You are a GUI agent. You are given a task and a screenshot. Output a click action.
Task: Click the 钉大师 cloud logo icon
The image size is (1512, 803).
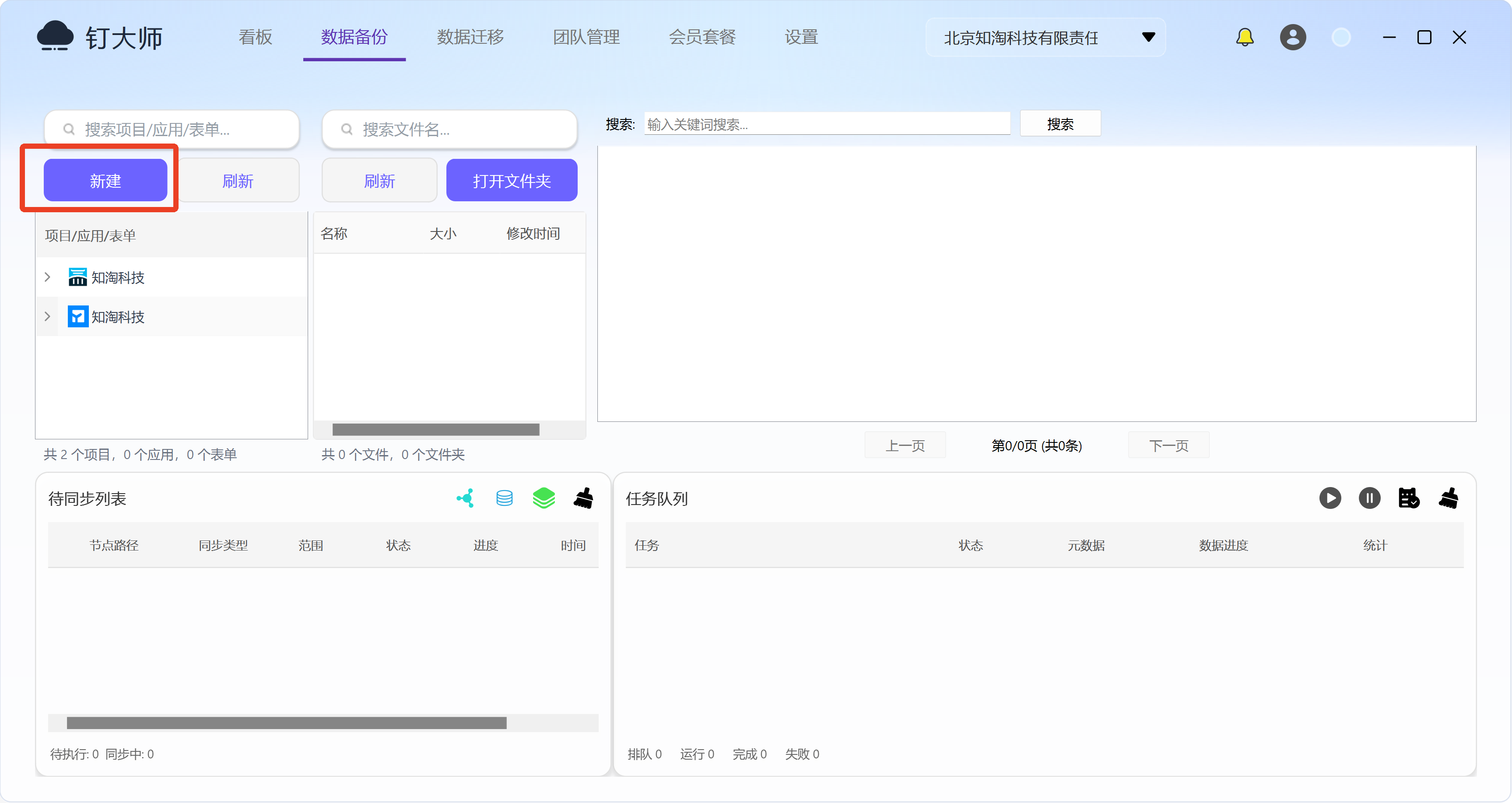55,36
